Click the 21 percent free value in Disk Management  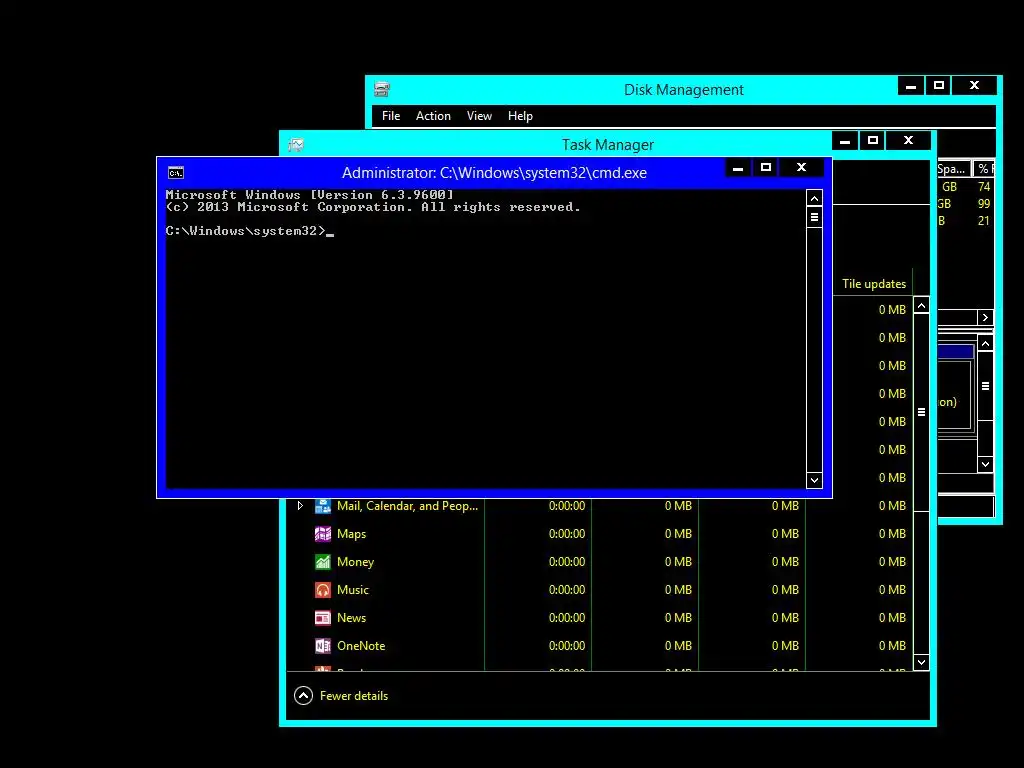[984, 221]
